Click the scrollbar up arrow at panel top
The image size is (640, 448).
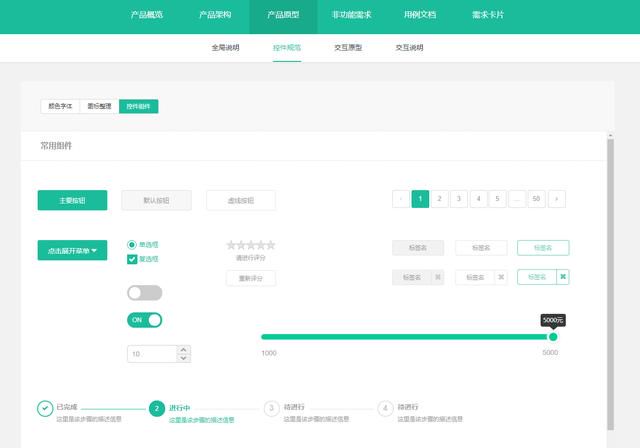point(611,135)
